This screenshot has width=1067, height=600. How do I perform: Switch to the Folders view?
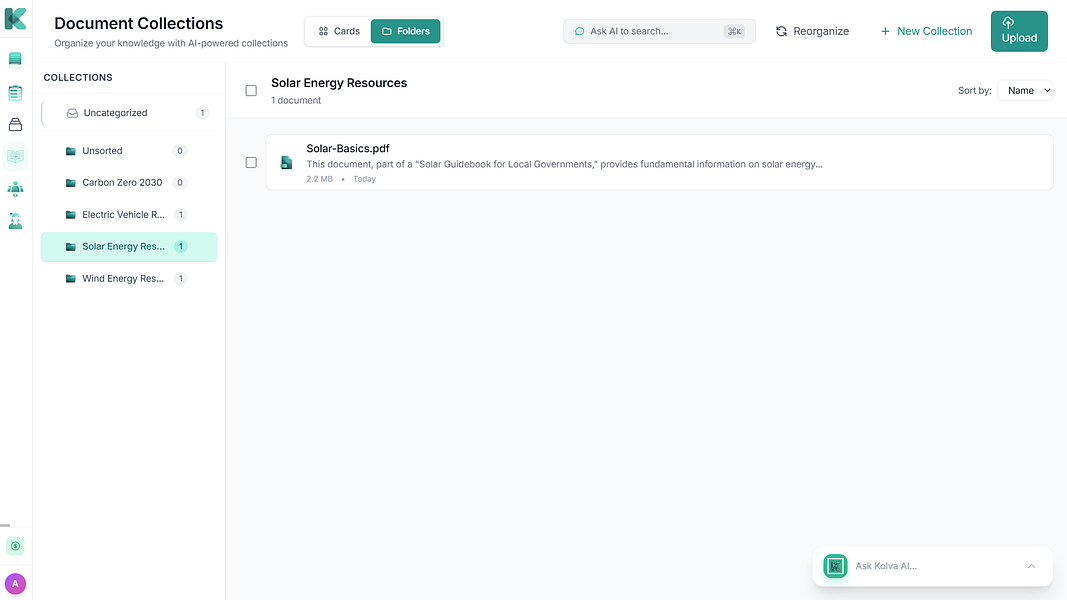coord(406,31)
